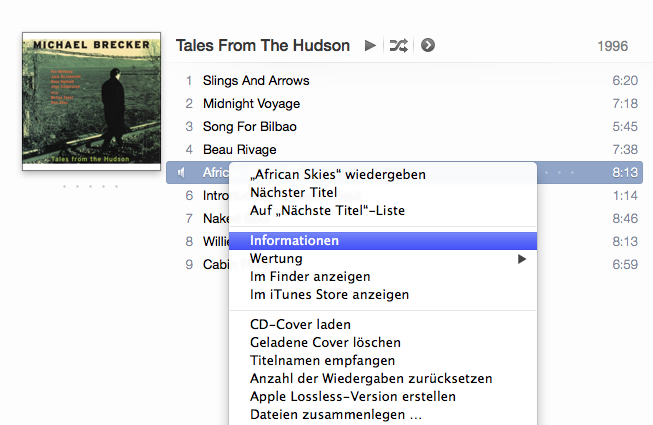The width and height of the screenshot is (653, 425).
Task: Play the Tales From The Hudson album
Action: [x=370, y=45]
